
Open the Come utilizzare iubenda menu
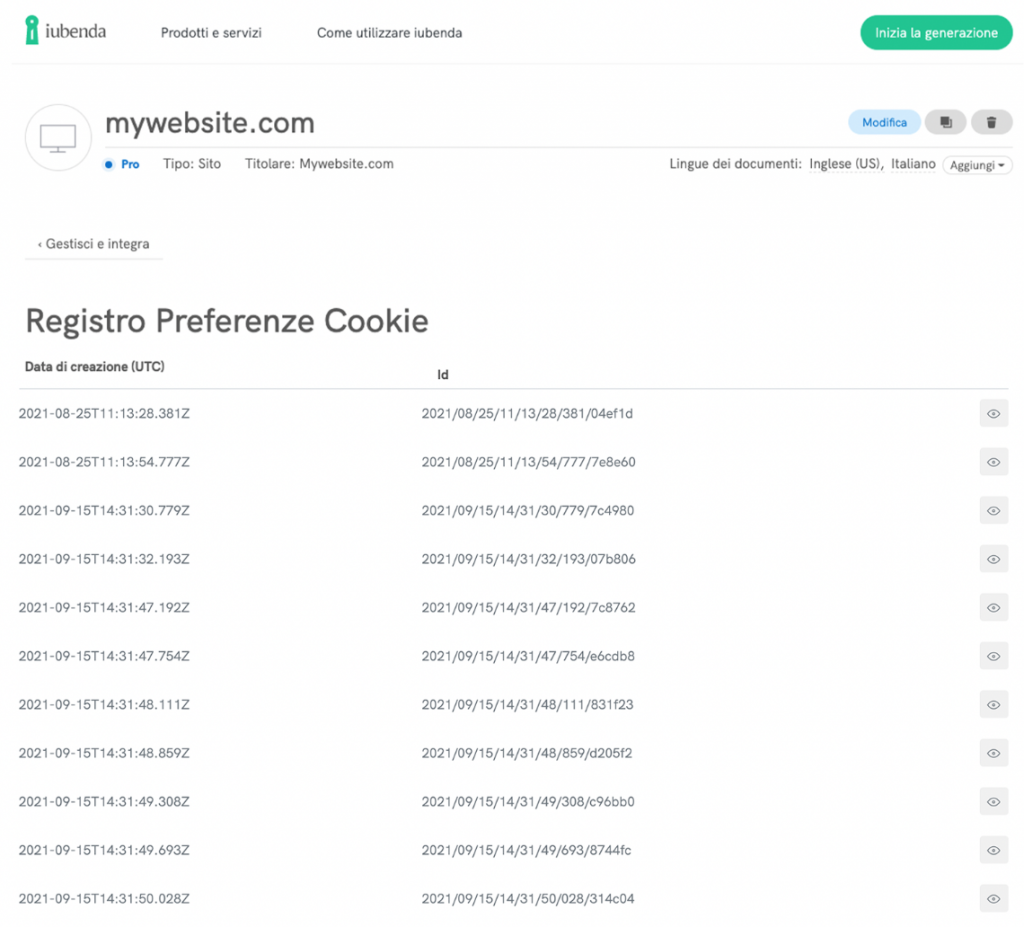point(389,32)
